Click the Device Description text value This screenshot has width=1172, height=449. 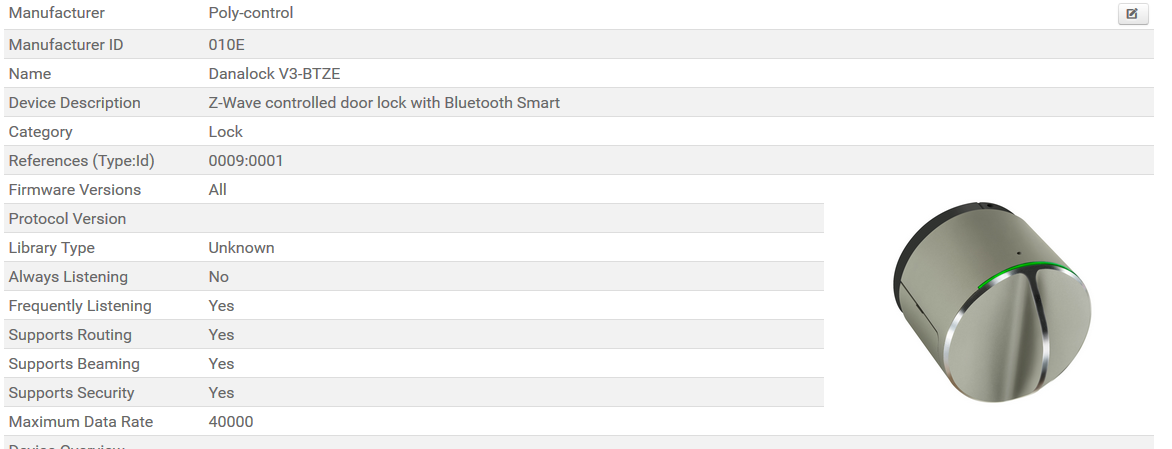pyautogui.click(x=384, y=103)
